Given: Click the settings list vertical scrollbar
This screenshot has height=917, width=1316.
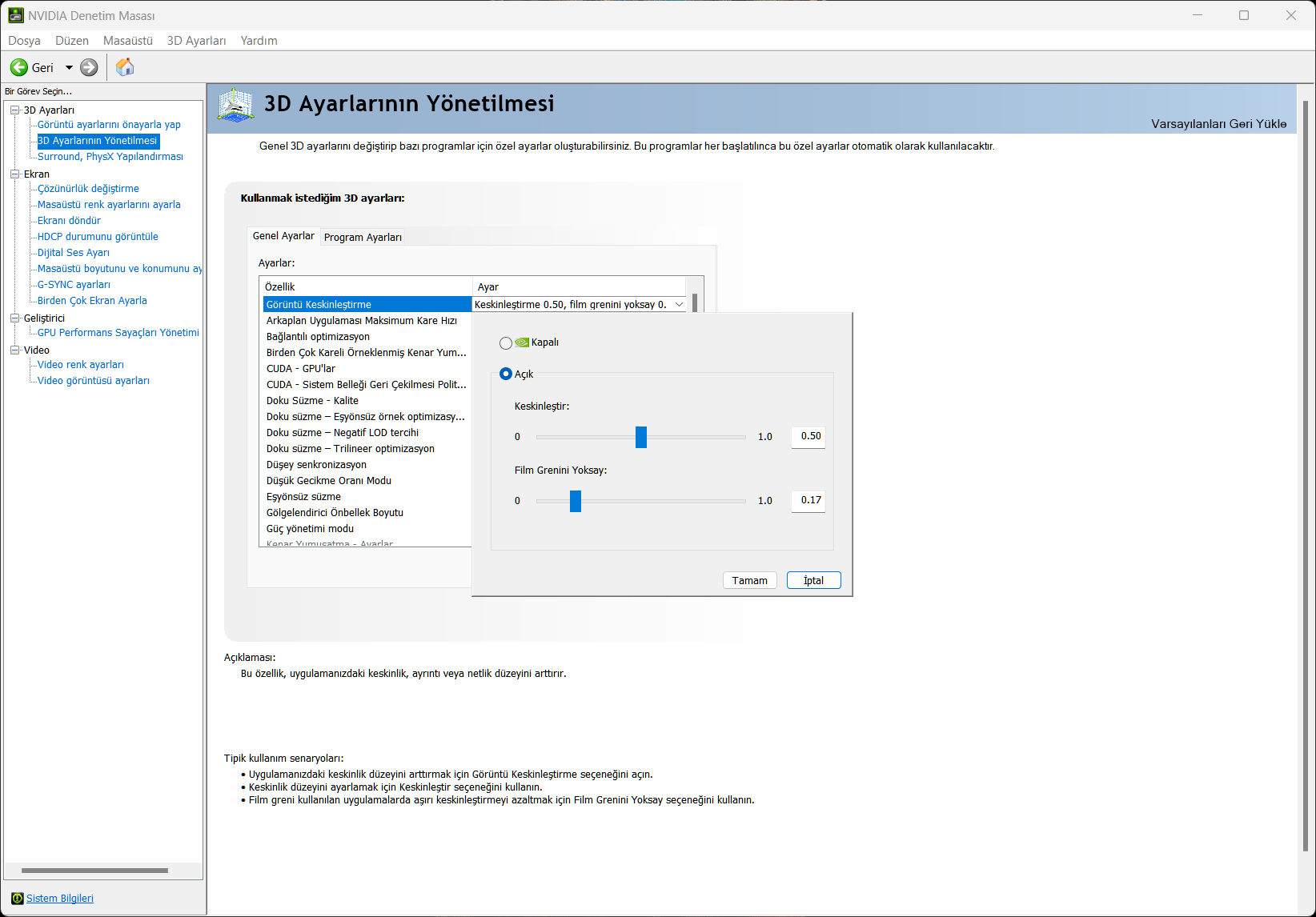Looking at the screenshot, I should (x=695, y=302).
